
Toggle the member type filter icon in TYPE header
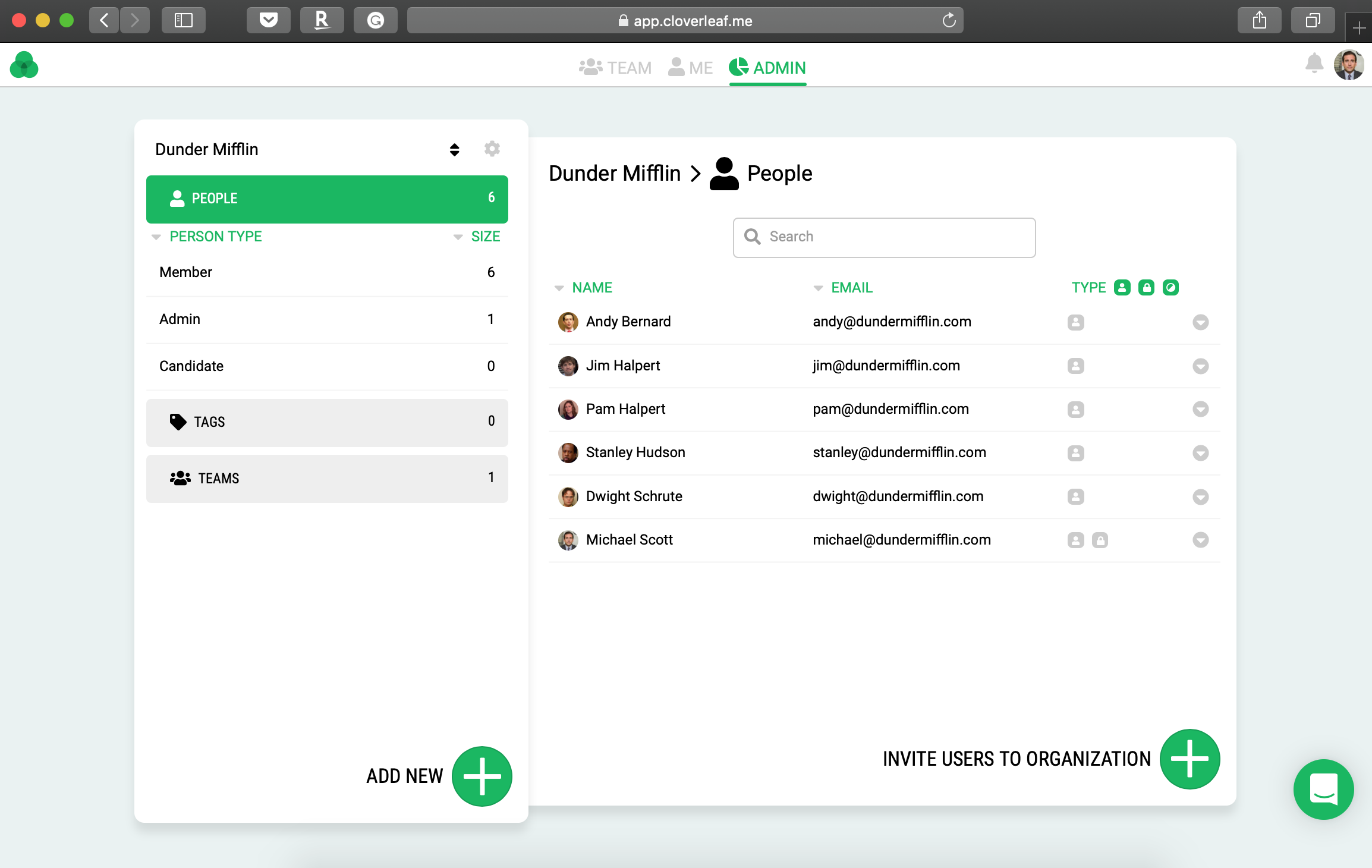[x=1122, y=288]
